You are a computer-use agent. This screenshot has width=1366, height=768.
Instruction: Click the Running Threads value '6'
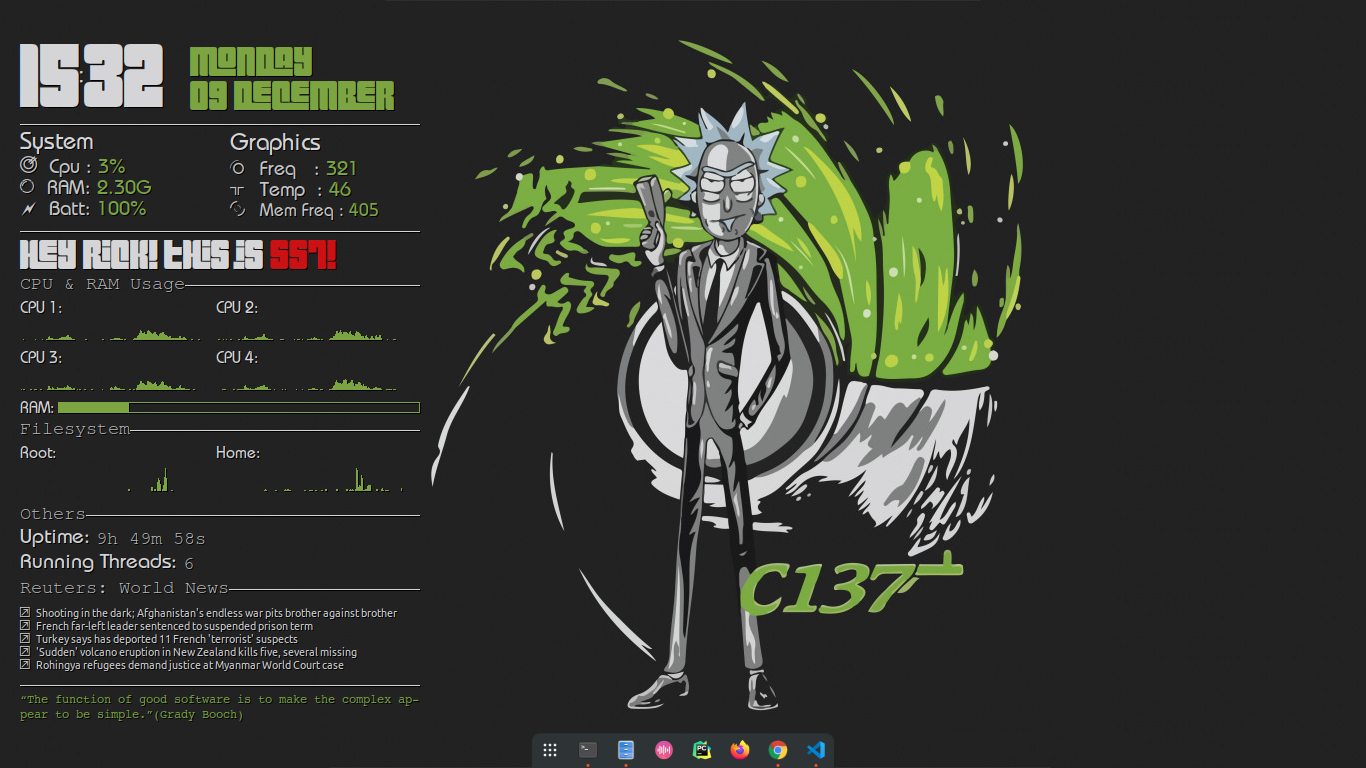click(189, 564)
